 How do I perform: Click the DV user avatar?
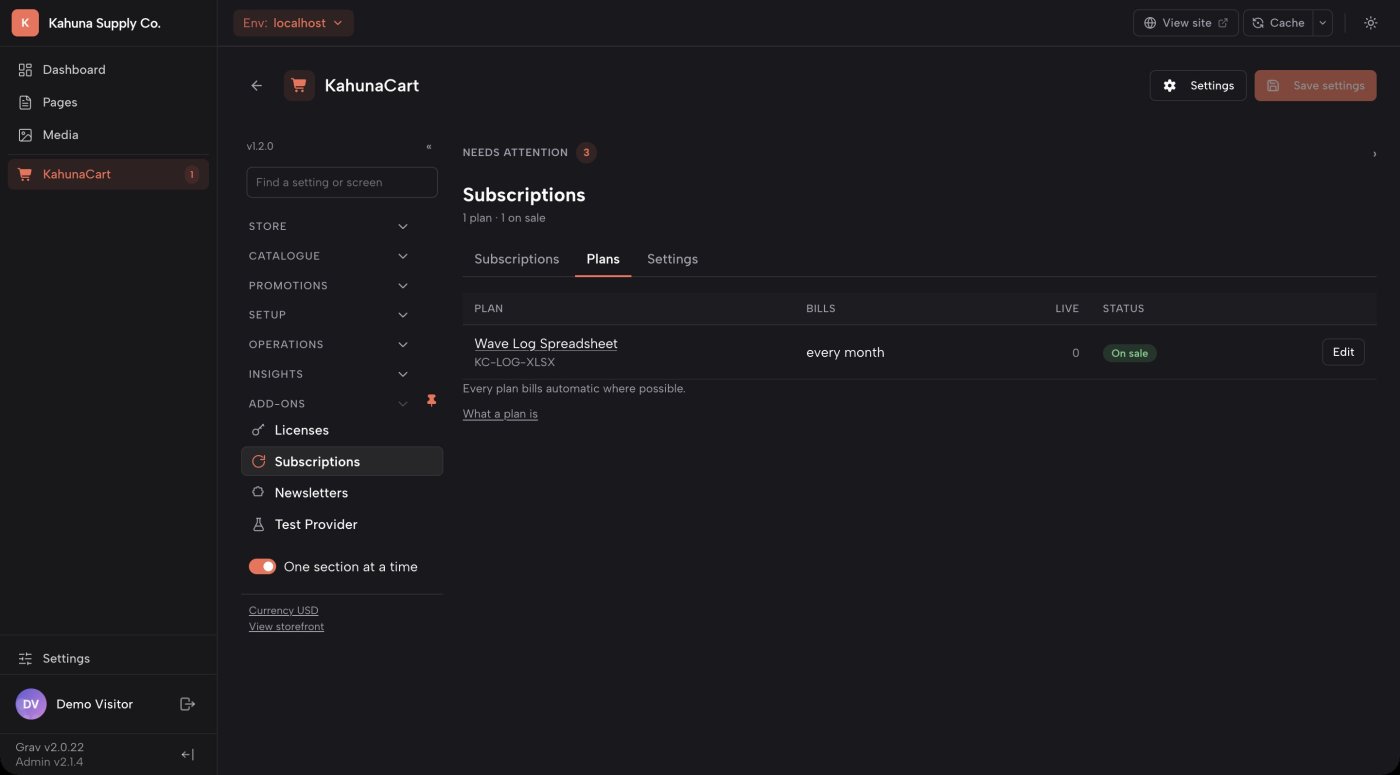point(31,704)
